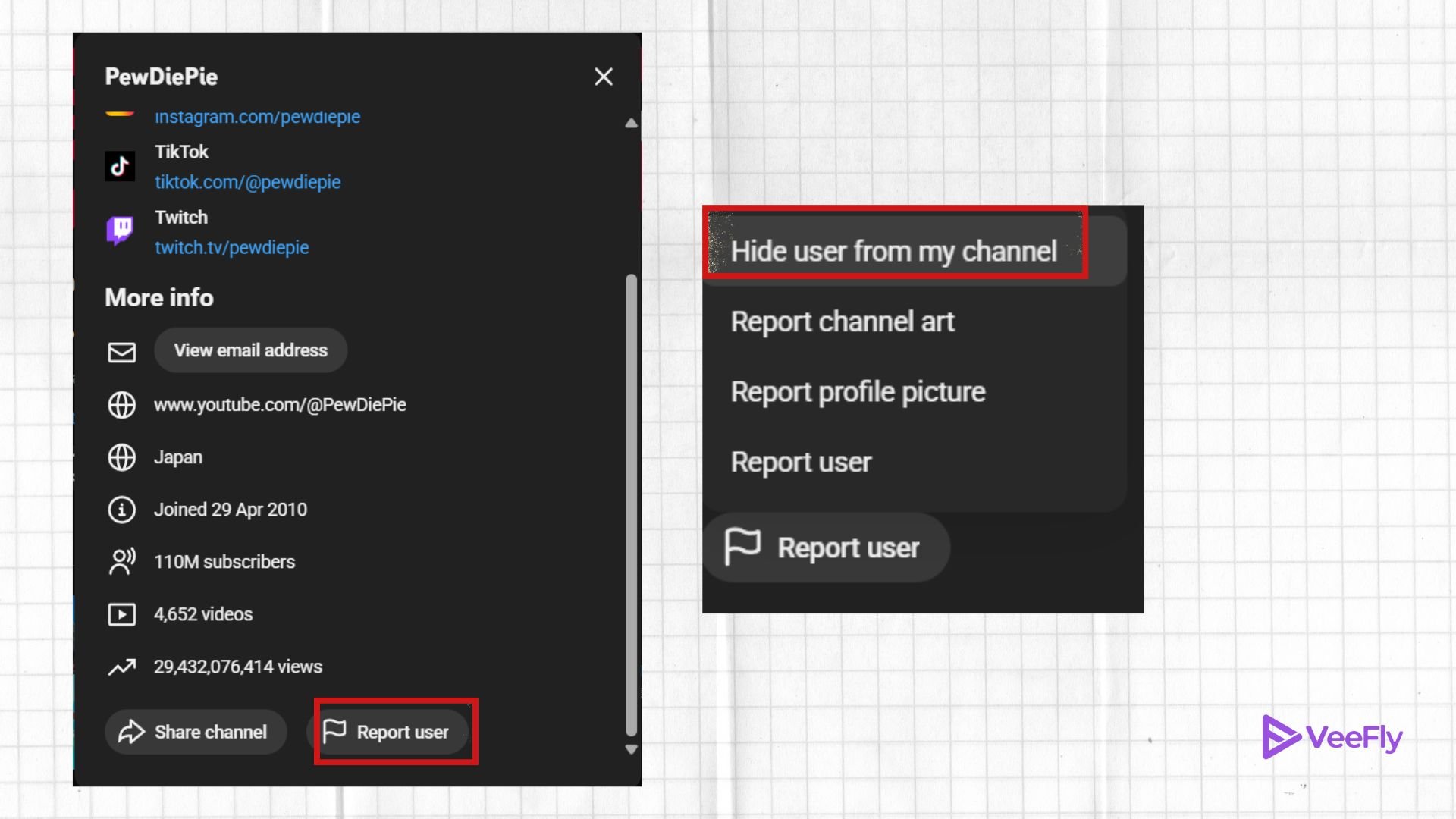The height and width of the screenshot is (819, 1456).
Task: Click globe icon beside the YouTube URL
Action: (x=121, y=405)
